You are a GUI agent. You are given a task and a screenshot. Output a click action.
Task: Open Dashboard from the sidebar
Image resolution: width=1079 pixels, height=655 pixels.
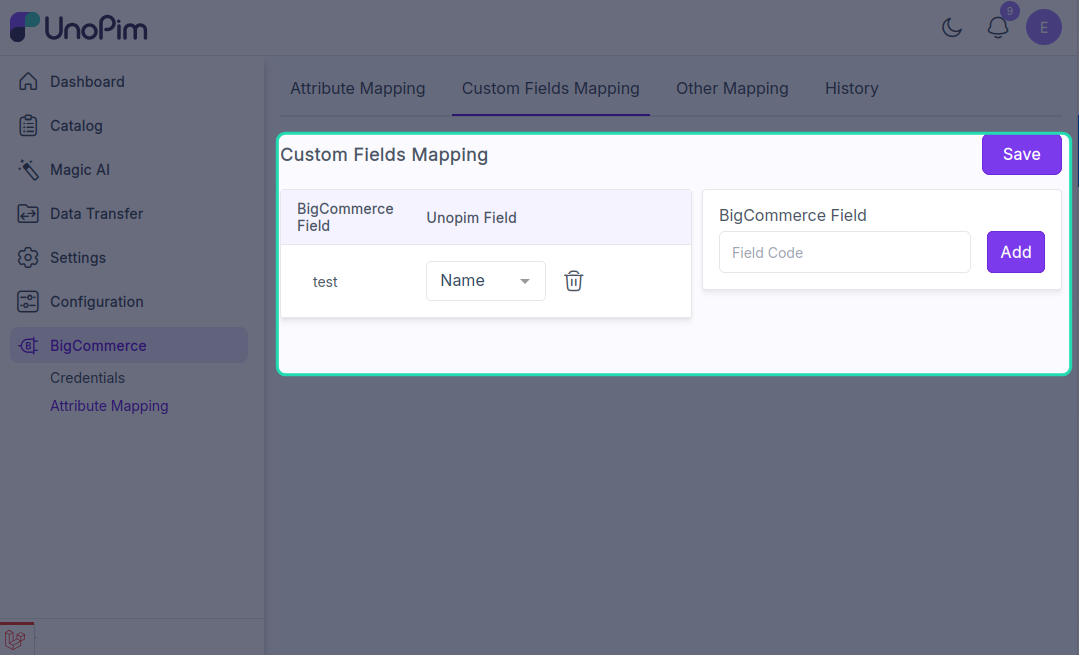(x=87, y=81)
